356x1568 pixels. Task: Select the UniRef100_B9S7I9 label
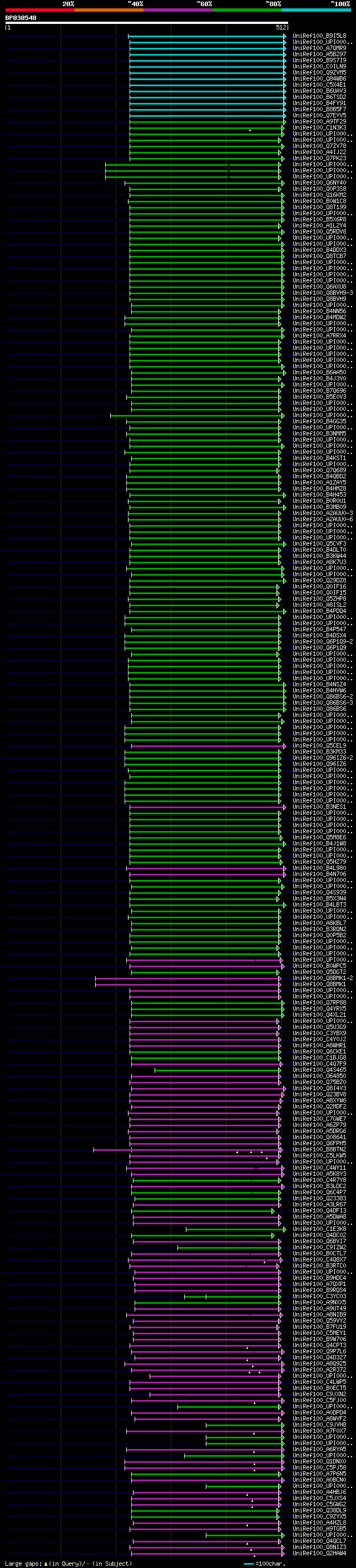(x=319, y=60)
